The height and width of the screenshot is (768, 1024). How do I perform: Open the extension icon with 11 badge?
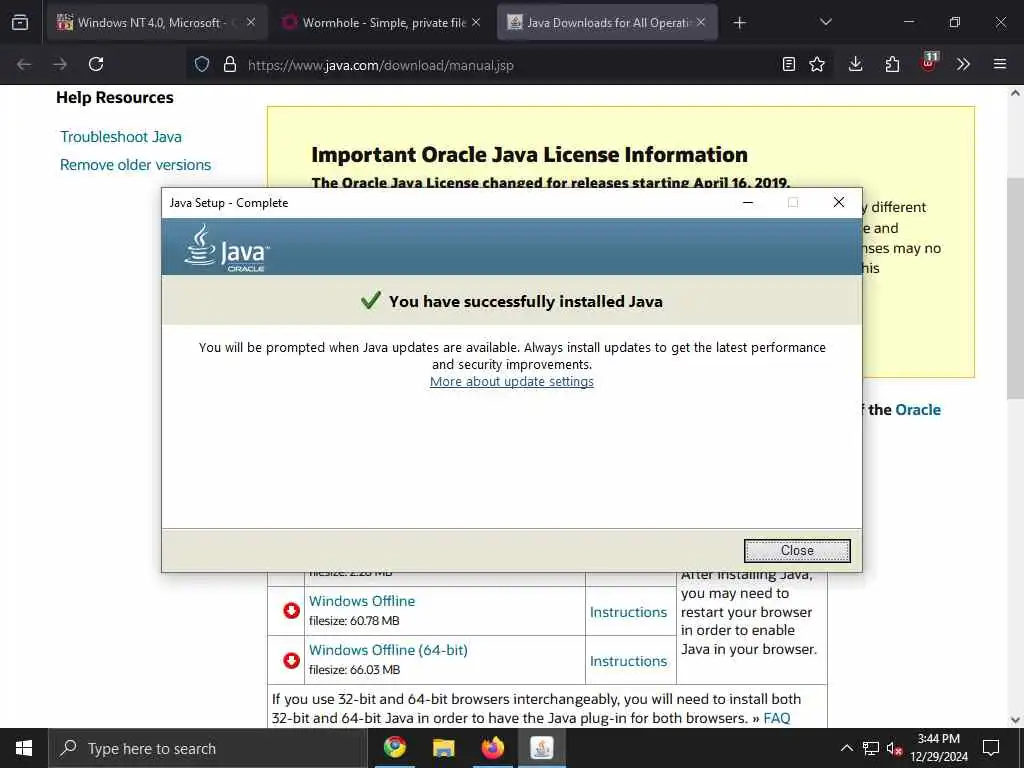tap(928, 63)
